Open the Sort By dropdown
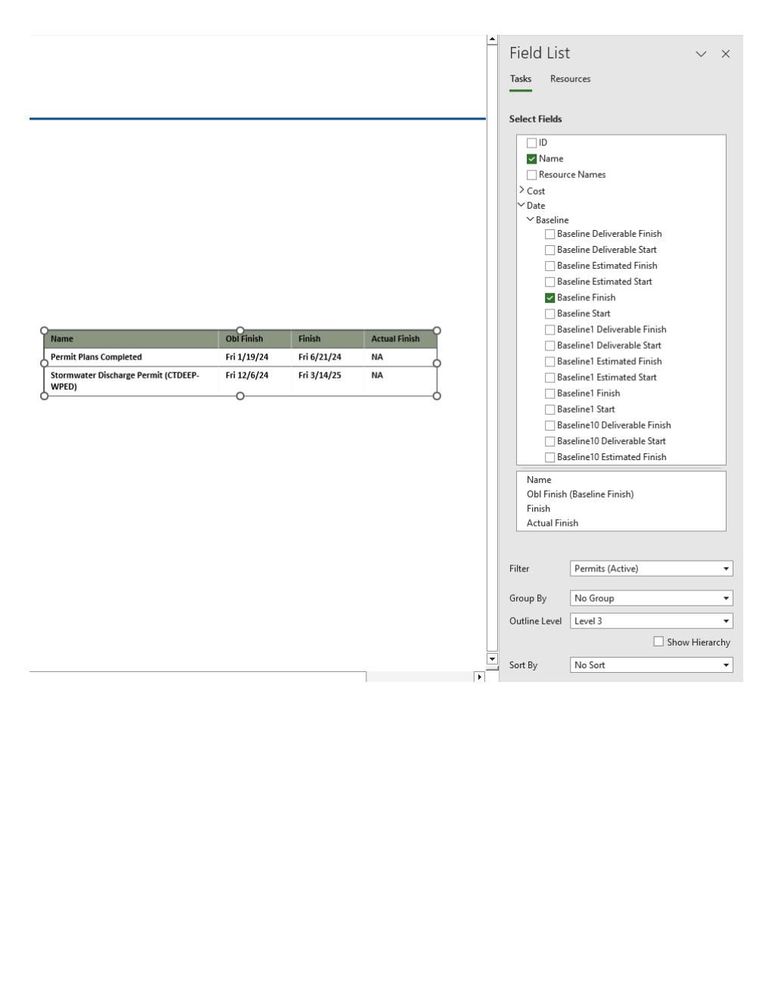Screen dimensions: 772x999 pos(651,665)
